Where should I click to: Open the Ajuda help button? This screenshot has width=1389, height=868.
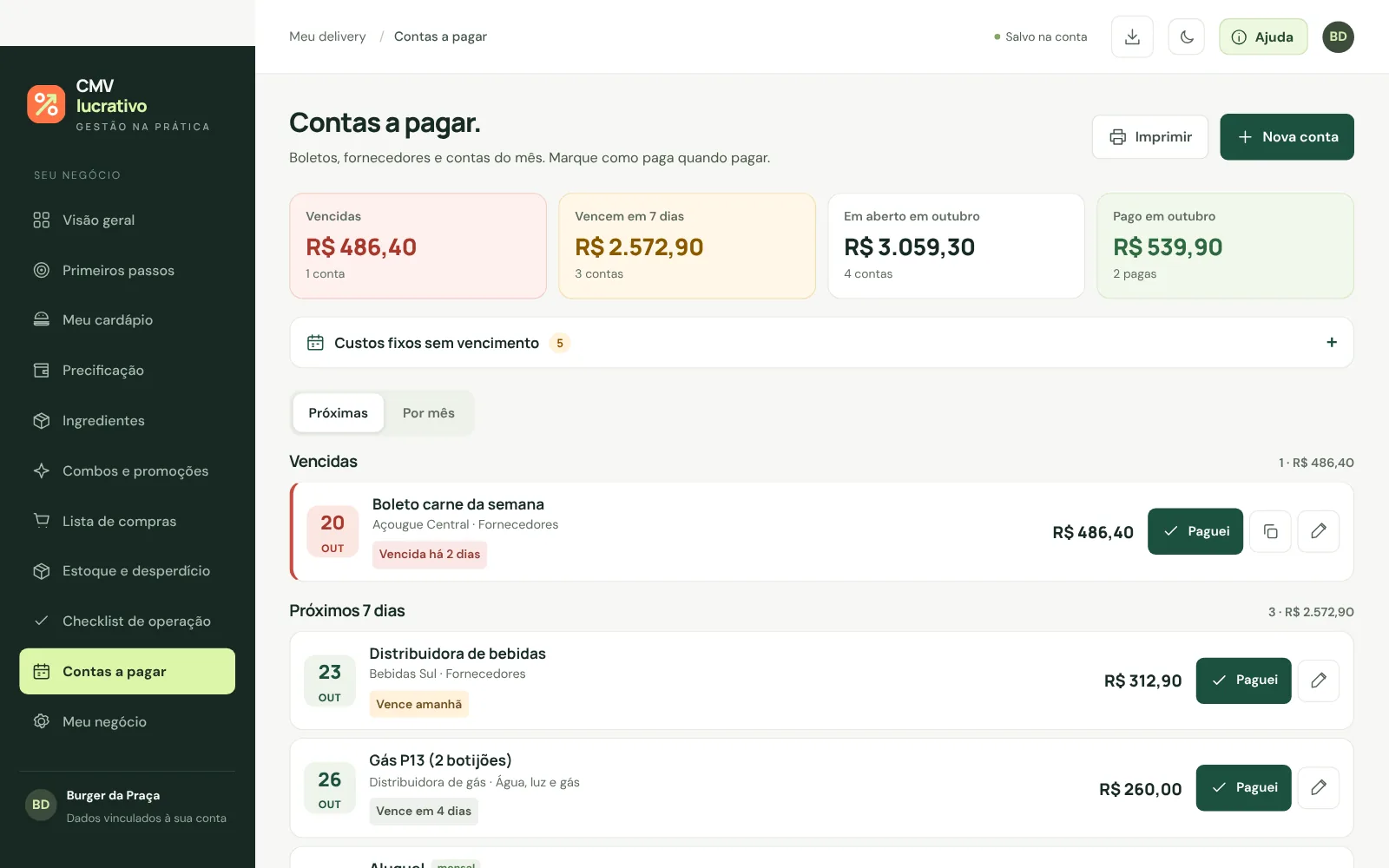(x=1263, y=36)
